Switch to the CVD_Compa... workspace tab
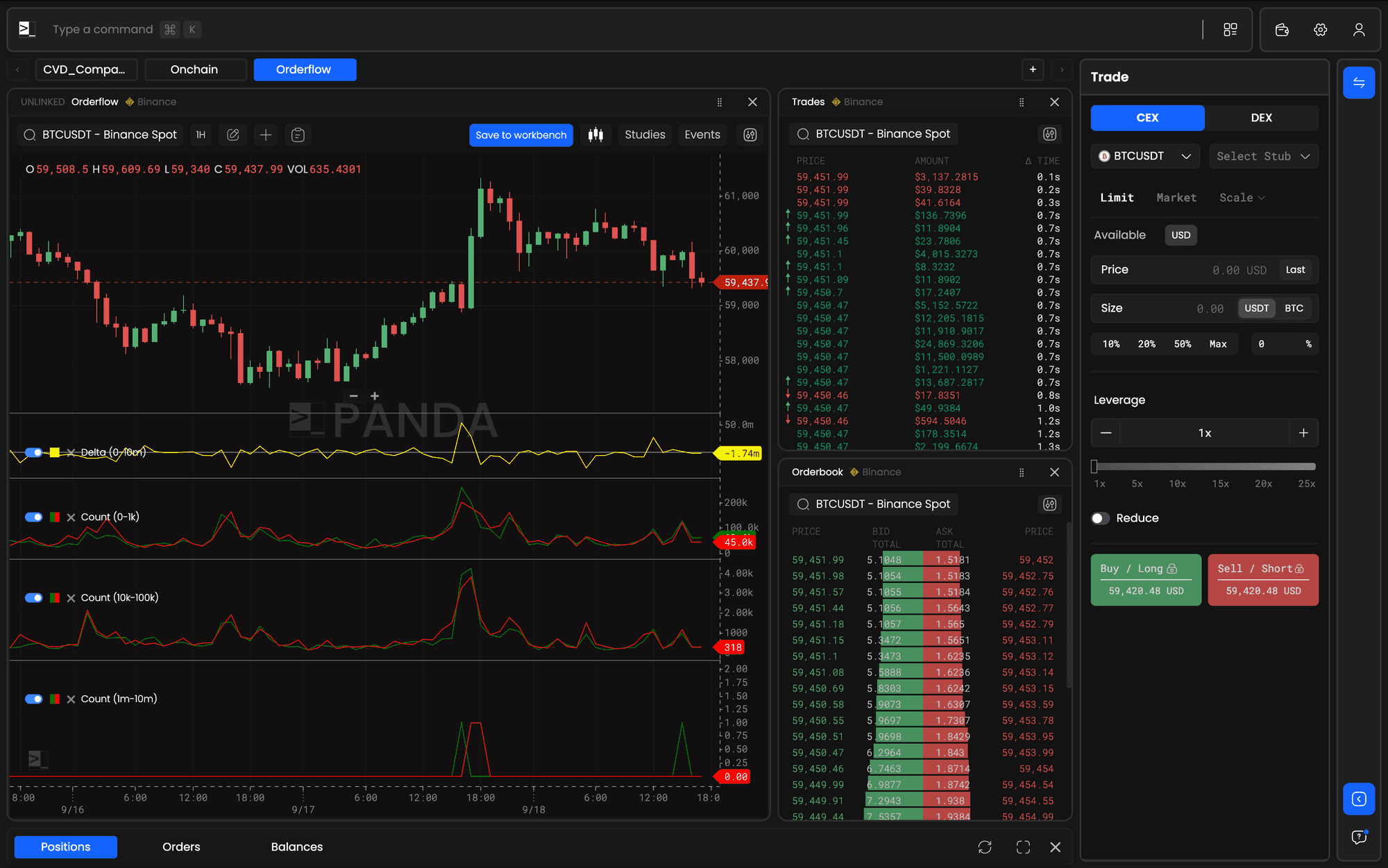The image size is (1388, 868). click(x=86, y=69)
